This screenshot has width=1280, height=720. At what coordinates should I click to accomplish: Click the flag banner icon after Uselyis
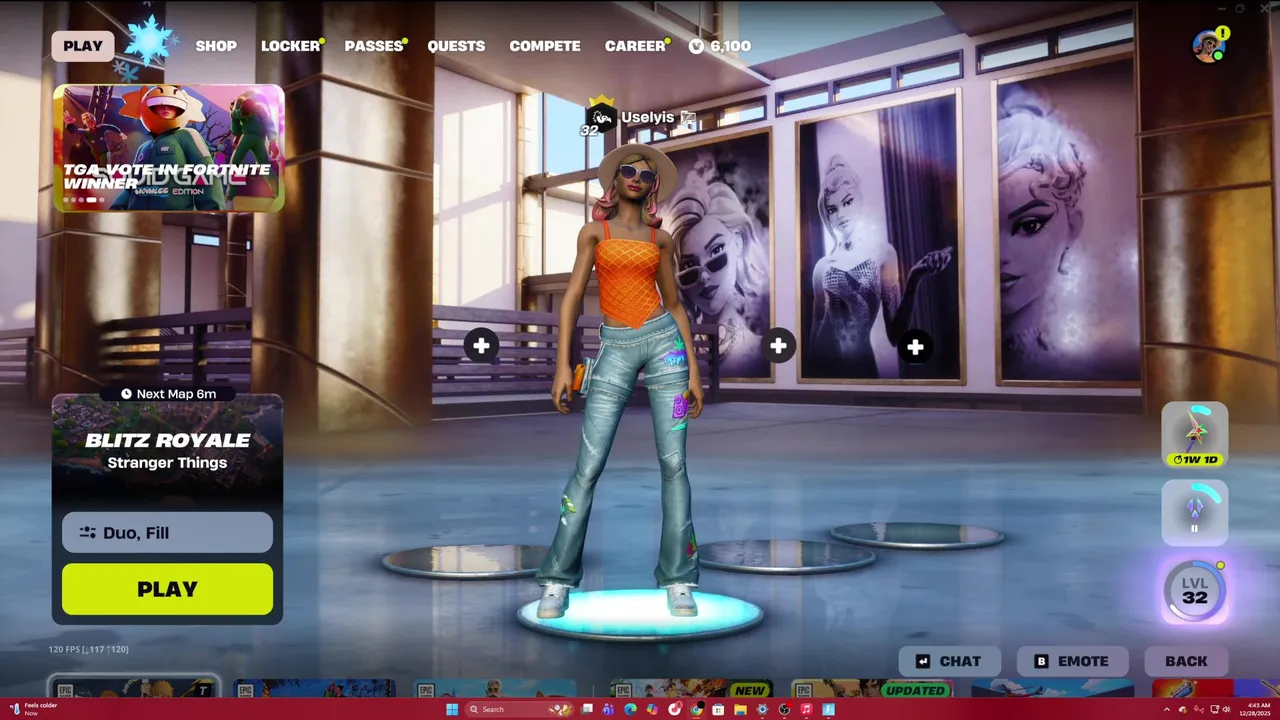(688, 118)
